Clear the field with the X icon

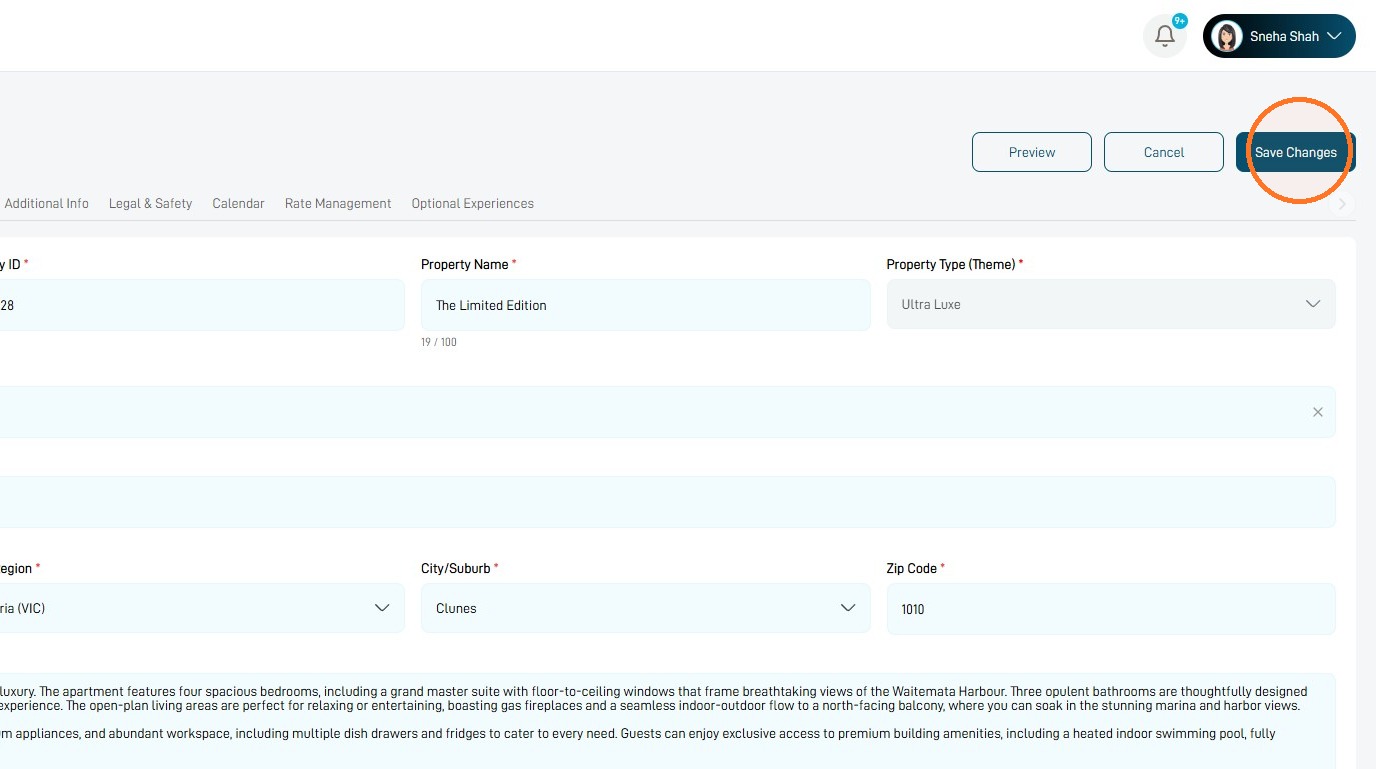[1318, 412]
